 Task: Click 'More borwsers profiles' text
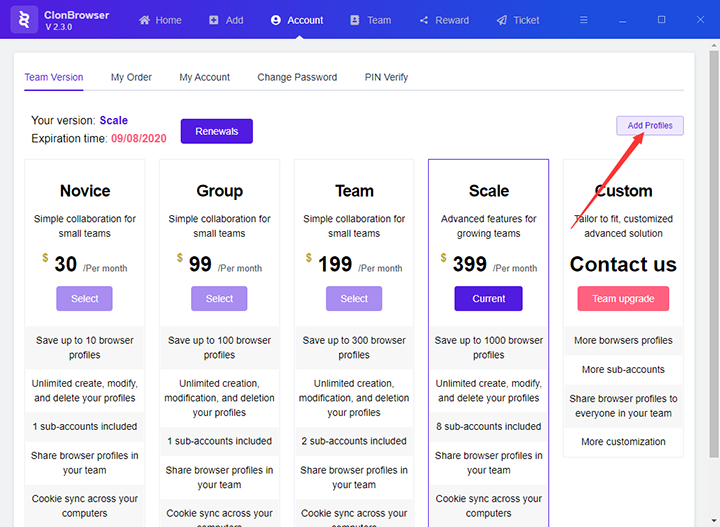point(623,341)
